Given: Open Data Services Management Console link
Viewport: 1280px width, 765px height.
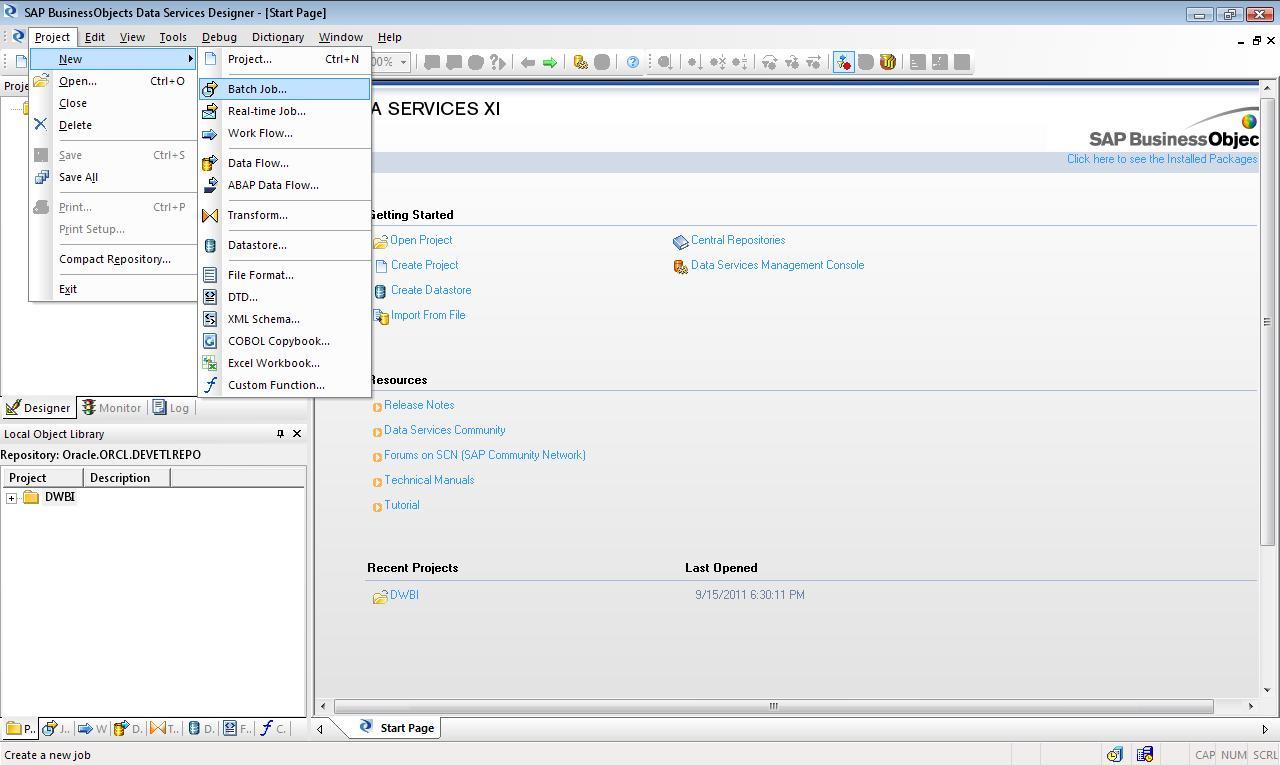Looking at the screenshot, I should coord(777,265).
